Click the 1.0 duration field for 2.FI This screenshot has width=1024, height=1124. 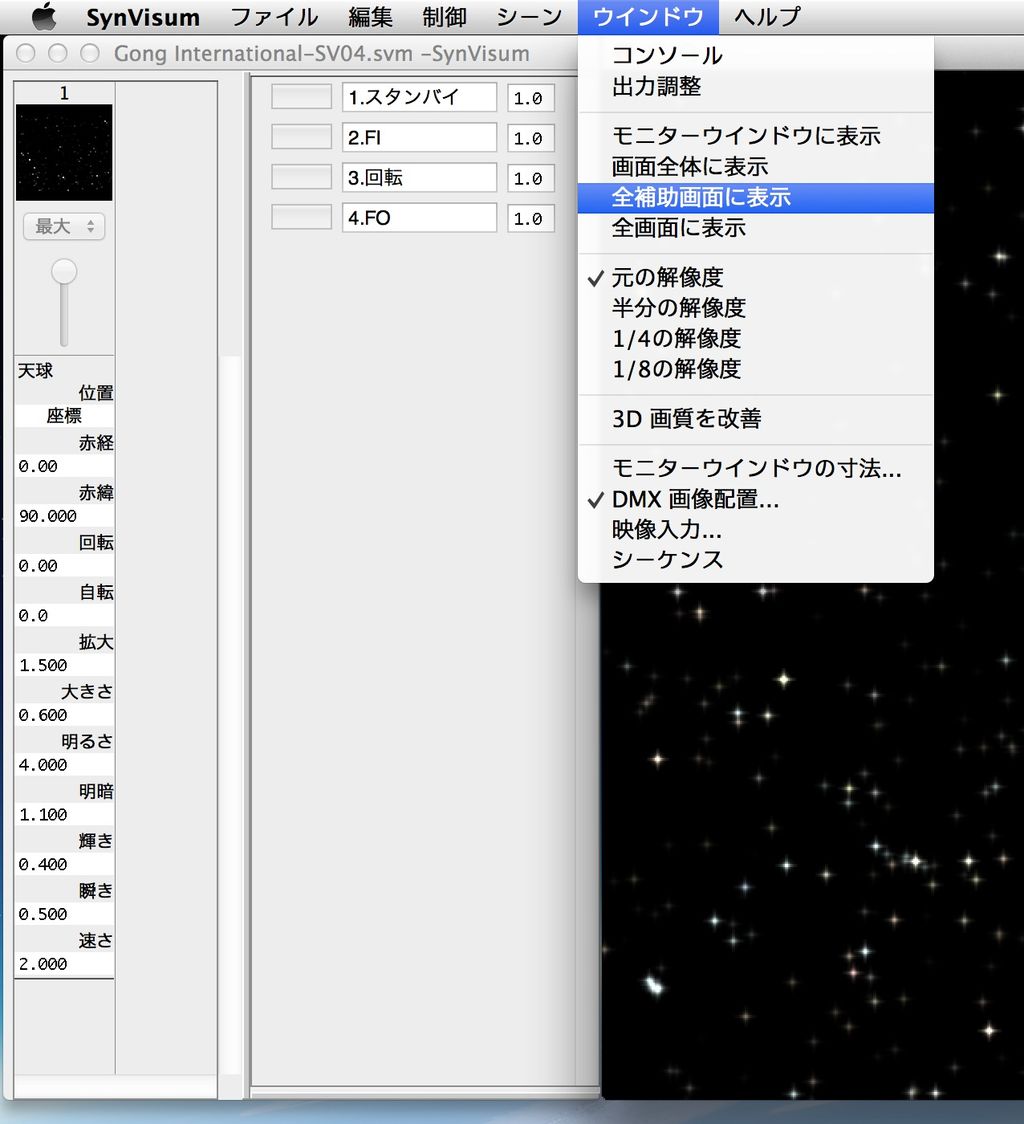531,138
